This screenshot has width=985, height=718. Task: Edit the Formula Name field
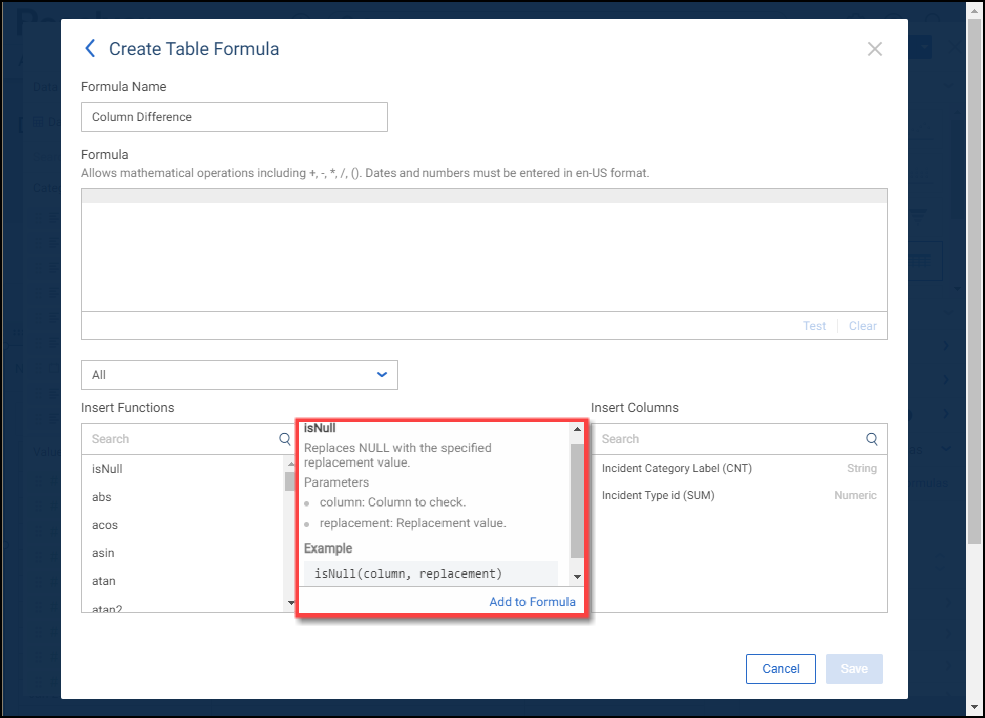(234, 117)
